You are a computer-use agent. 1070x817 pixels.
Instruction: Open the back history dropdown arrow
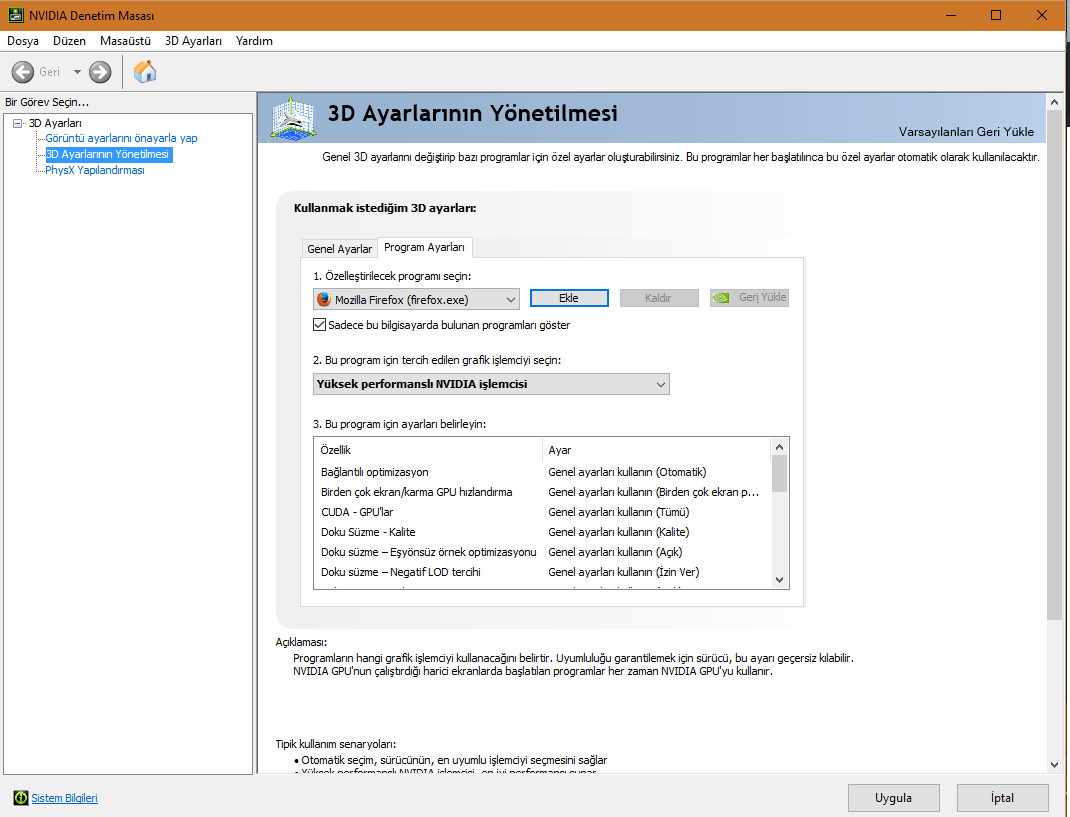[x=77, y=72]
